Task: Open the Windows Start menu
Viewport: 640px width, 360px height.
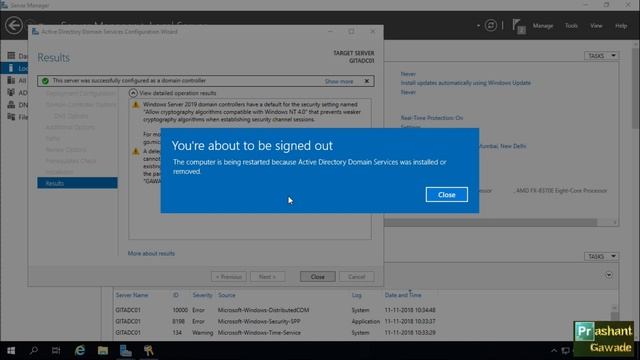Action: (11, 351)
